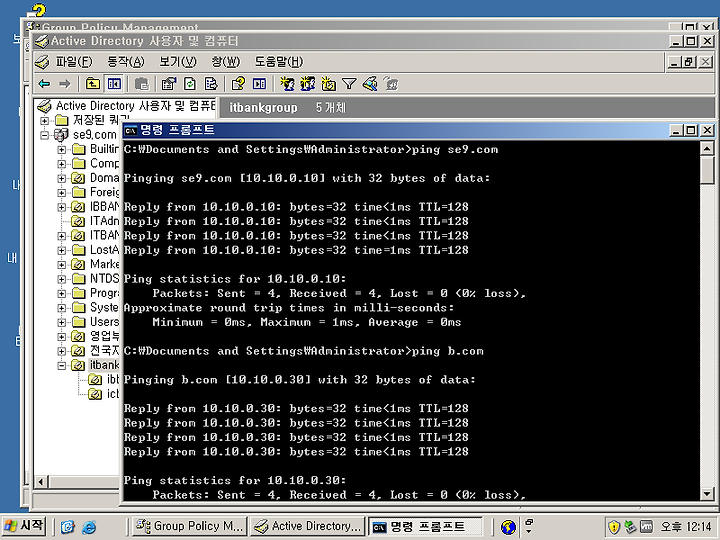Expand the Computers folder node
720x540 pixels.
(x=62, y=164)
